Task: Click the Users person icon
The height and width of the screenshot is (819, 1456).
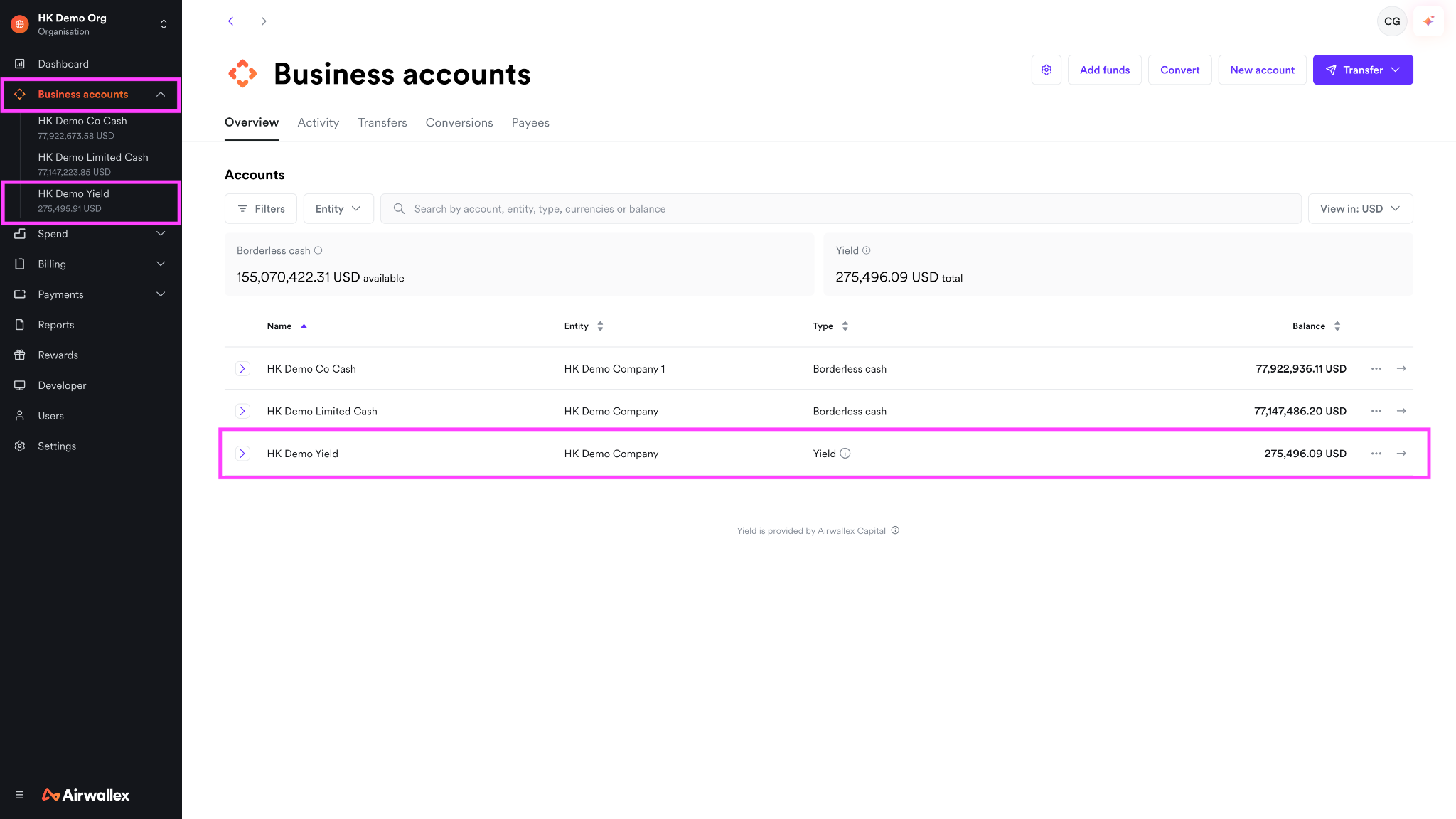Action: tap(20, 416)
